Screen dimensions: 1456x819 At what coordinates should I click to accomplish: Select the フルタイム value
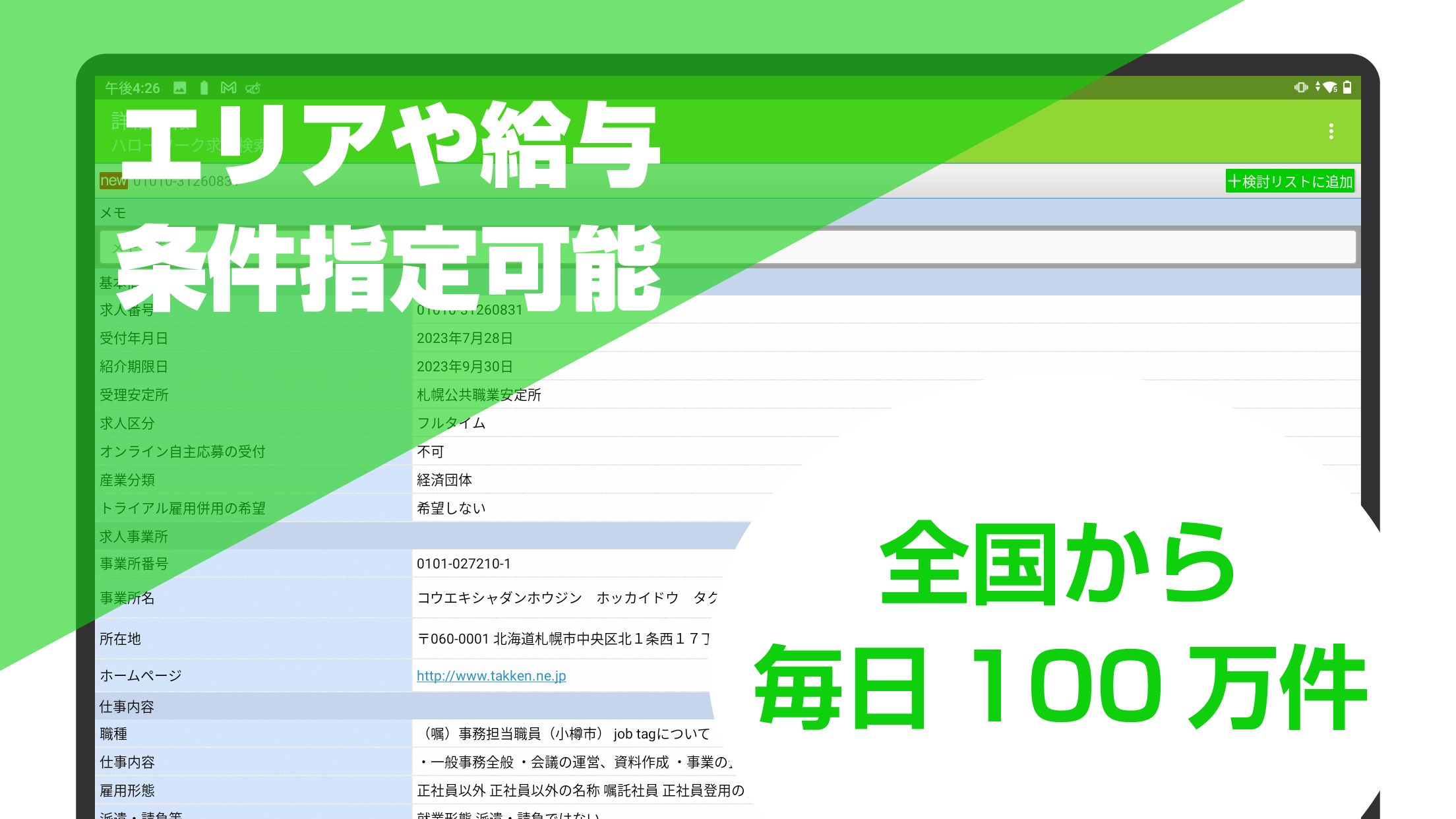pyautogui.click(x=451, y=423)
